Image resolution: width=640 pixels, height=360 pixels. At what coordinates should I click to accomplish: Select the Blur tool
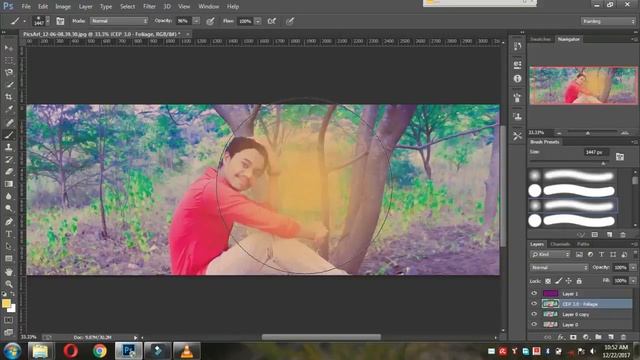9,196
